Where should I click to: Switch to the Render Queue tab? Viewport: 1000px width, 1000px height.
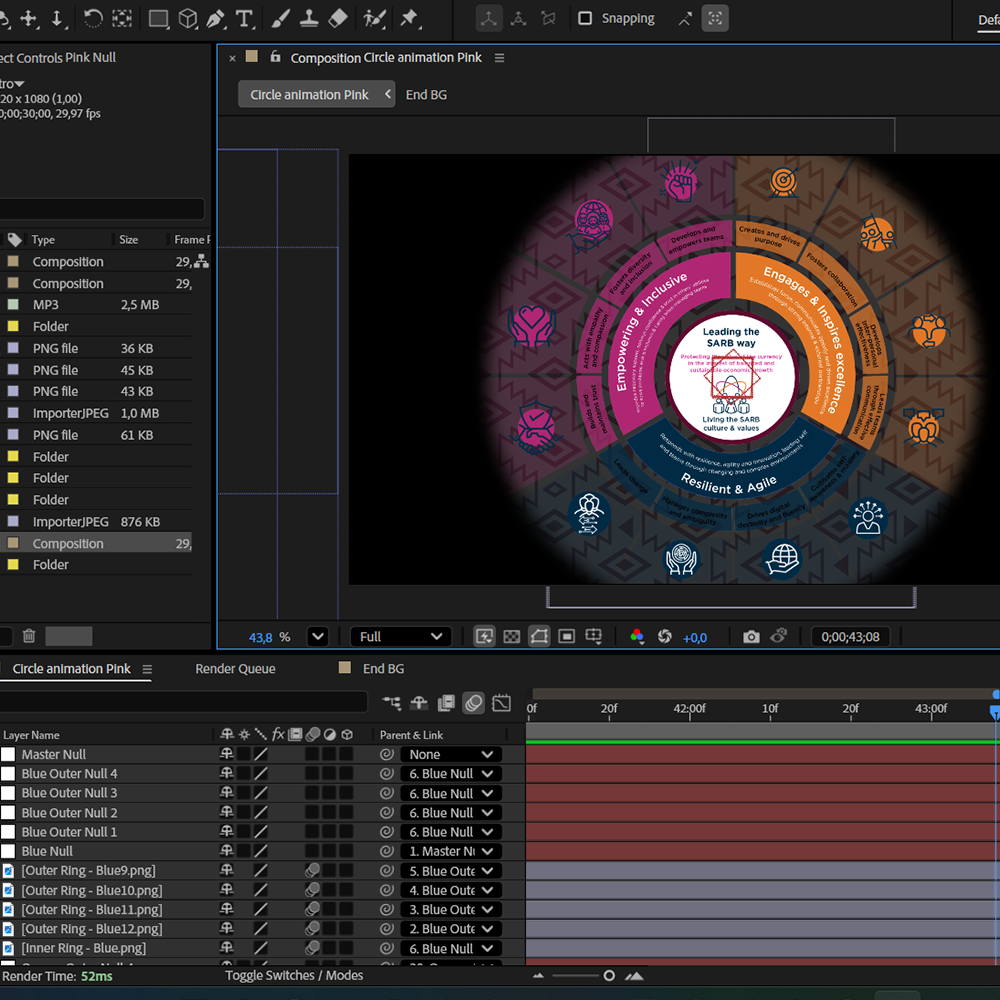tap(235, 669)
